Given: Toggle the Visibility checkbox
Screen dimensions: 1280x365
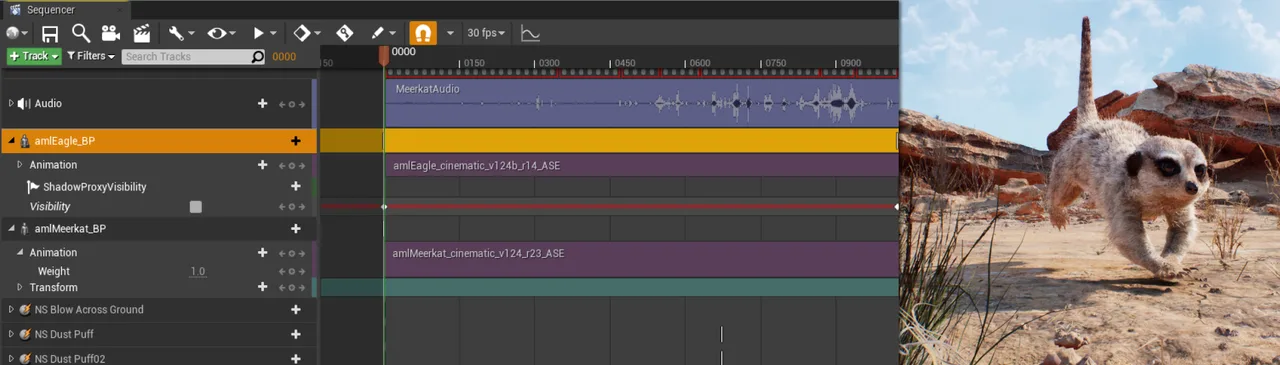Looking at the screenshot, I should tap(196, 207).
